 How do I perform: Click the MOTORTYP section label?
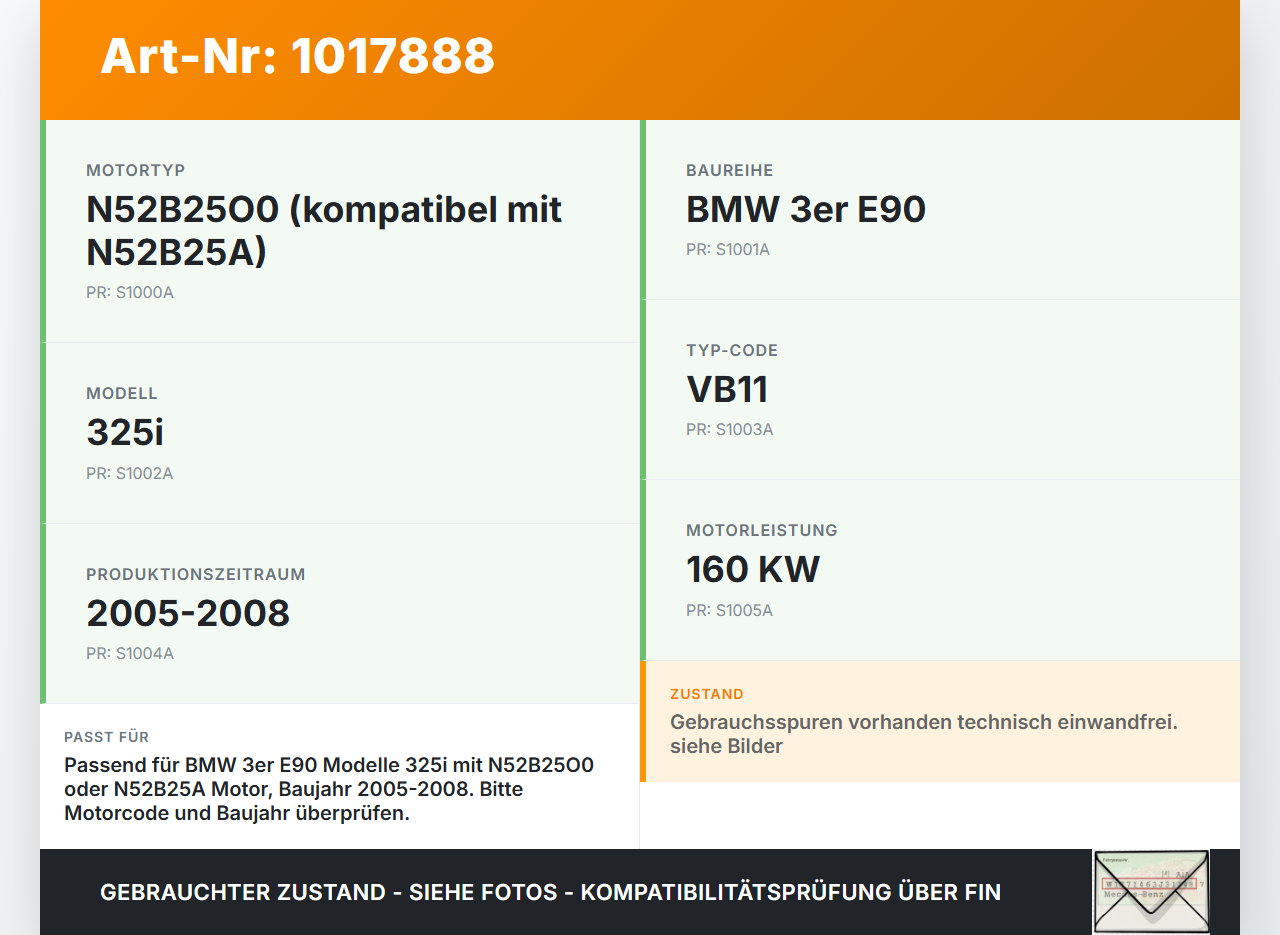135,170
